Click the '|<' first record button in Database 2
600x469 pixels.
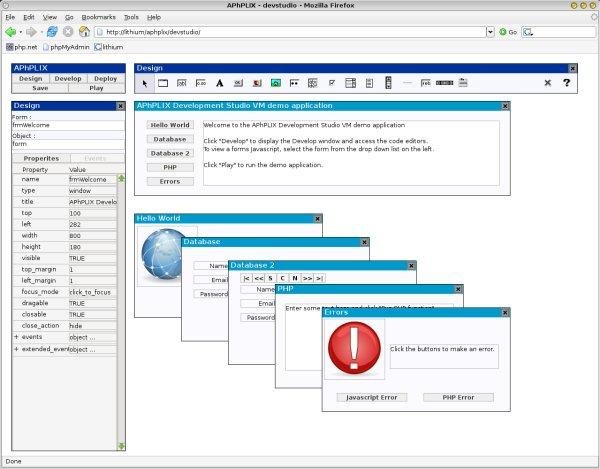coord(247,278)
